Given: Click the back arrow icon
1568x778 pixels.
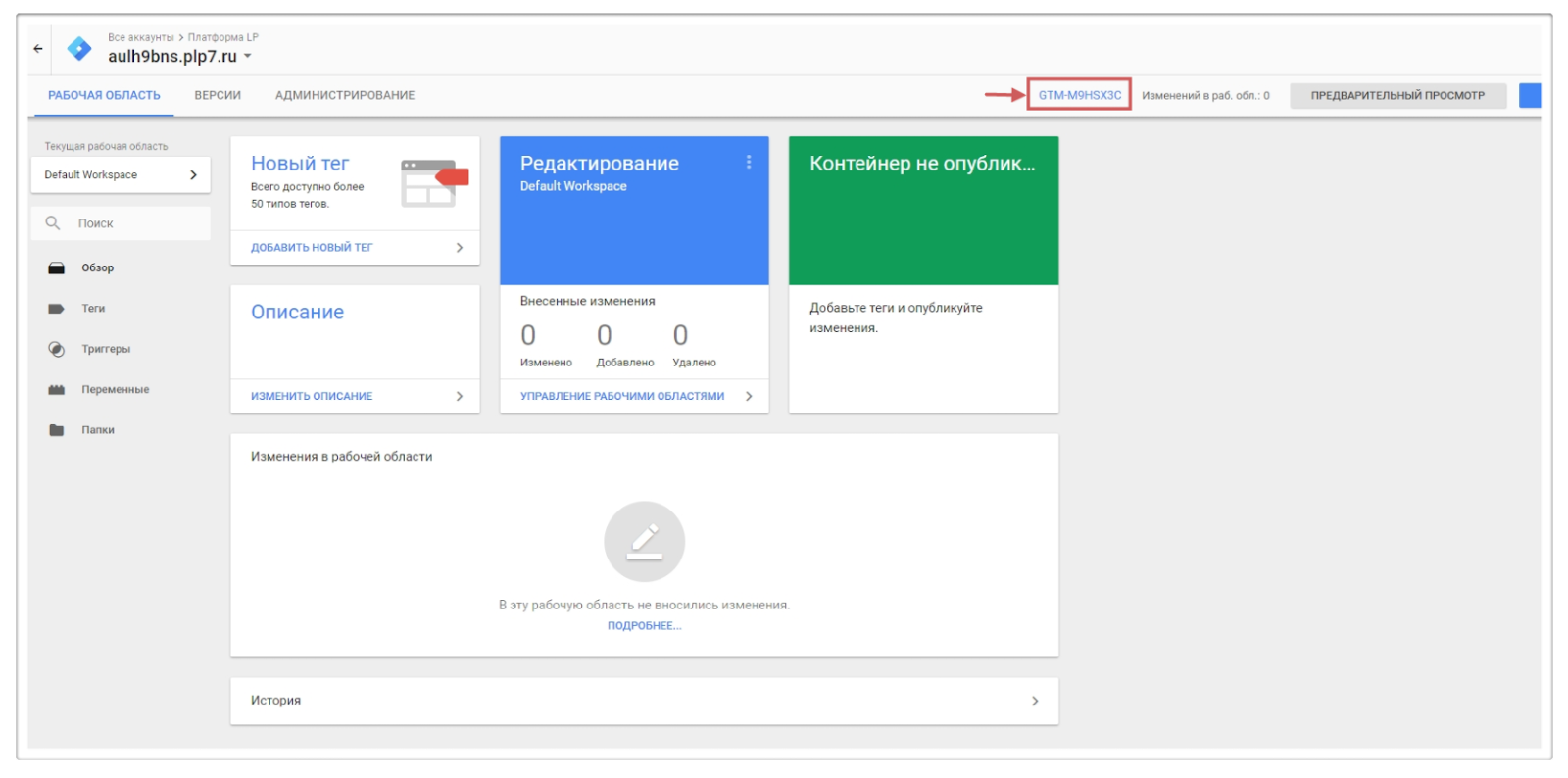Looking at the screenshot, I should (38, 48).
